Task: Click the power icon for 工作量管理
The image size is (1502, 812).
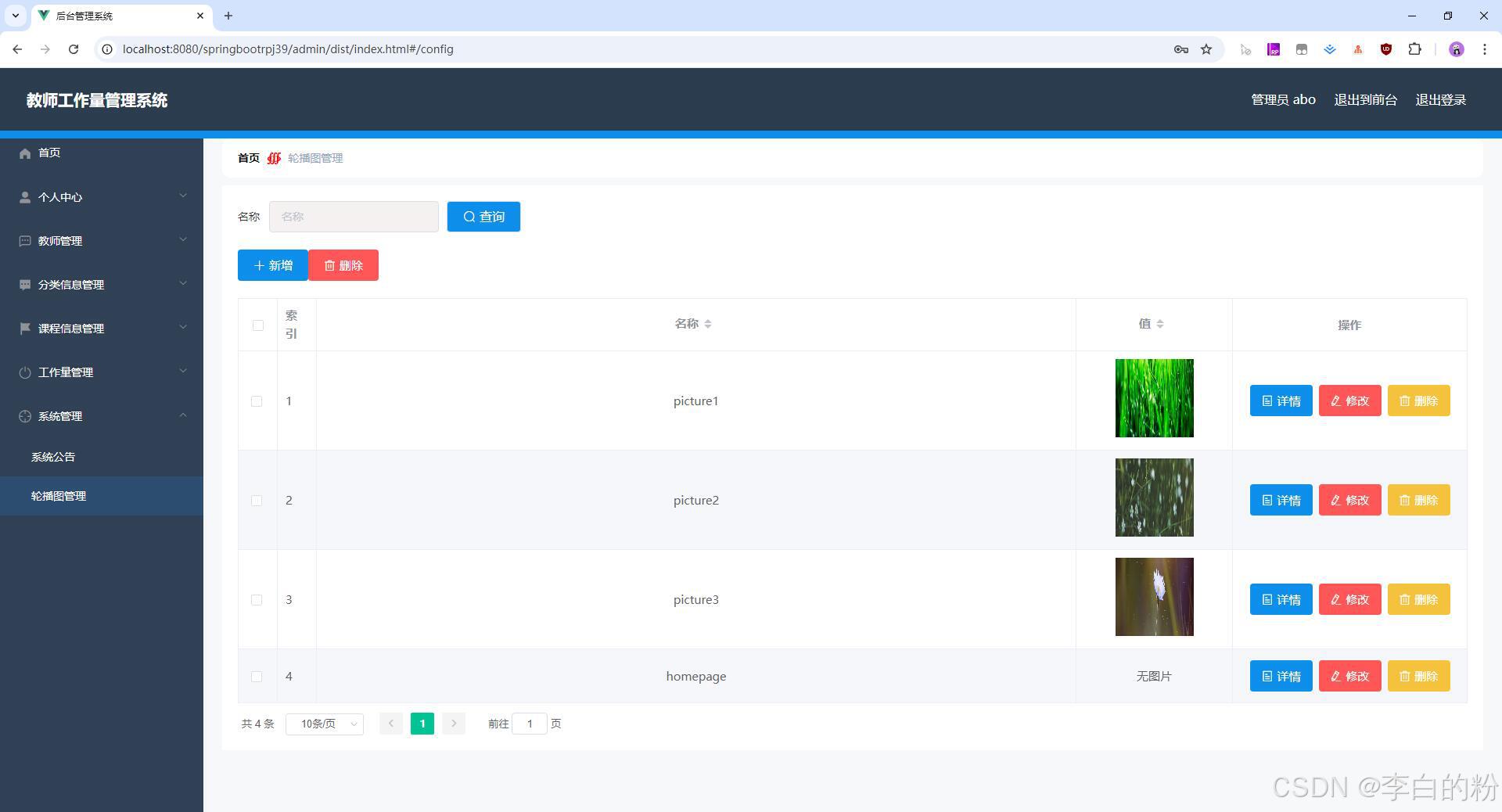Action: pos(25,372)
